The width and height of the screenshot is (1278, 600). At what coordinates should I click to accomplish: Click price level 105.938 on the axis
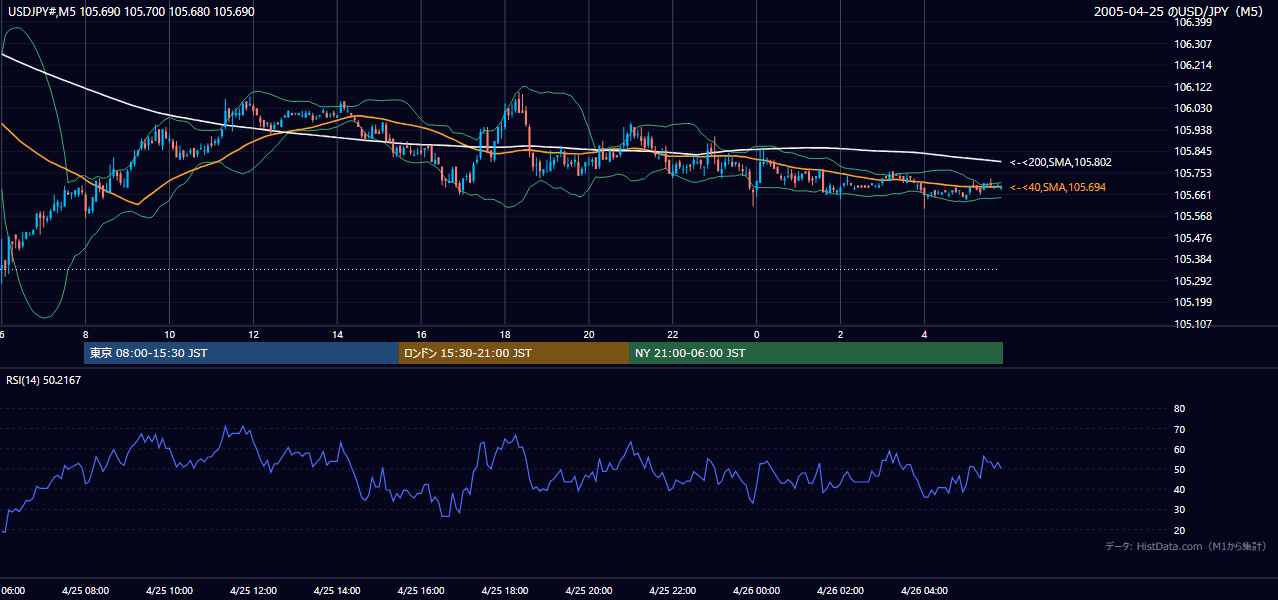coord(1194,130)
